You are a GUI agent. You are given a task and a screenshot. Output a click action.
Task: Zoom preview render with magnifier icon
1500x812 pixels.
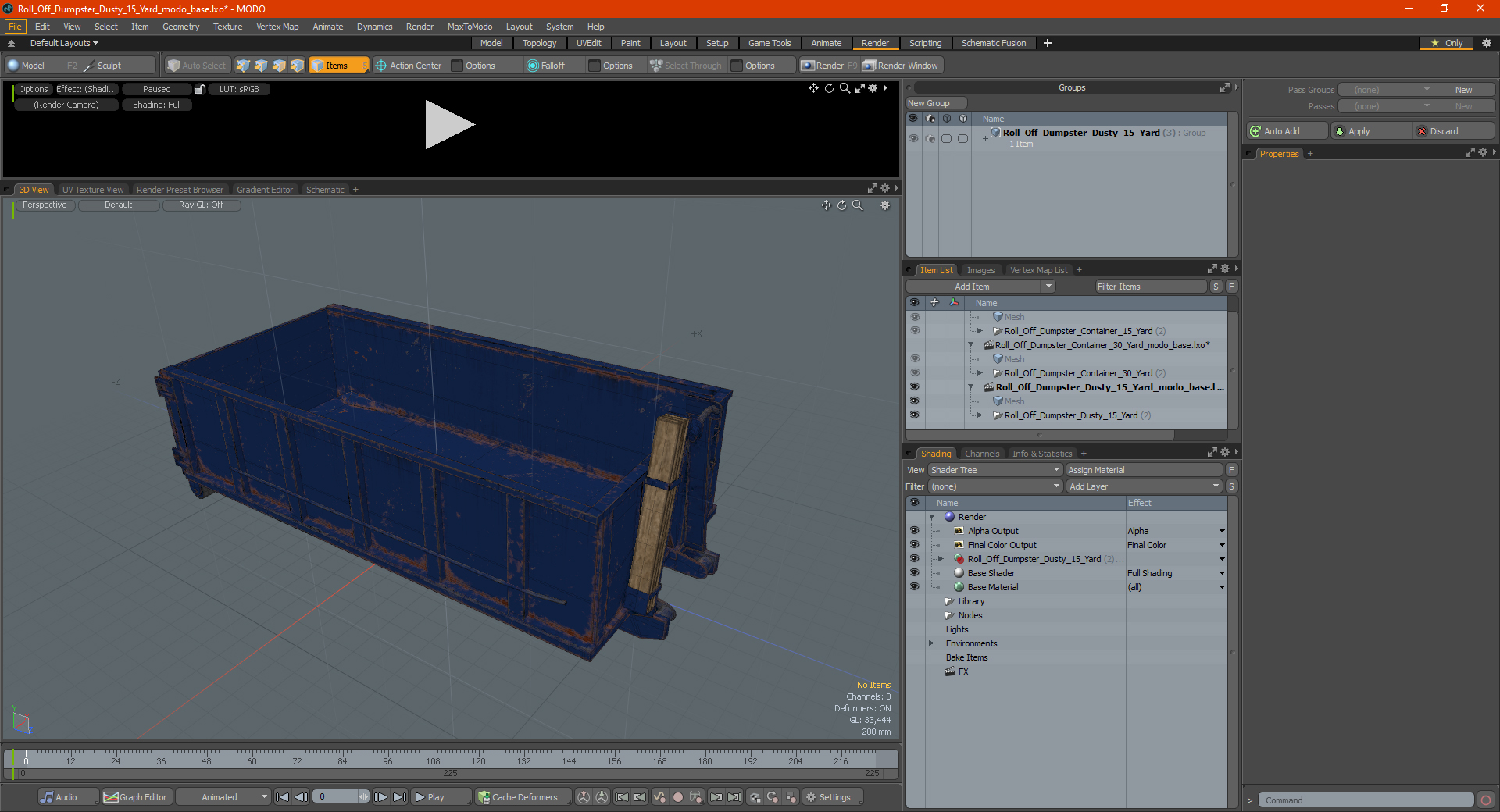click(845, 88)
